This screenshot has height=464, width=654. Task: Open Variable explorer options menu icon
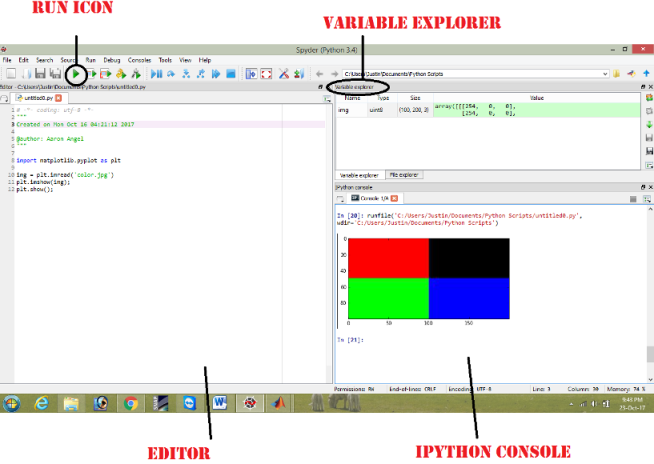[649, 166]
